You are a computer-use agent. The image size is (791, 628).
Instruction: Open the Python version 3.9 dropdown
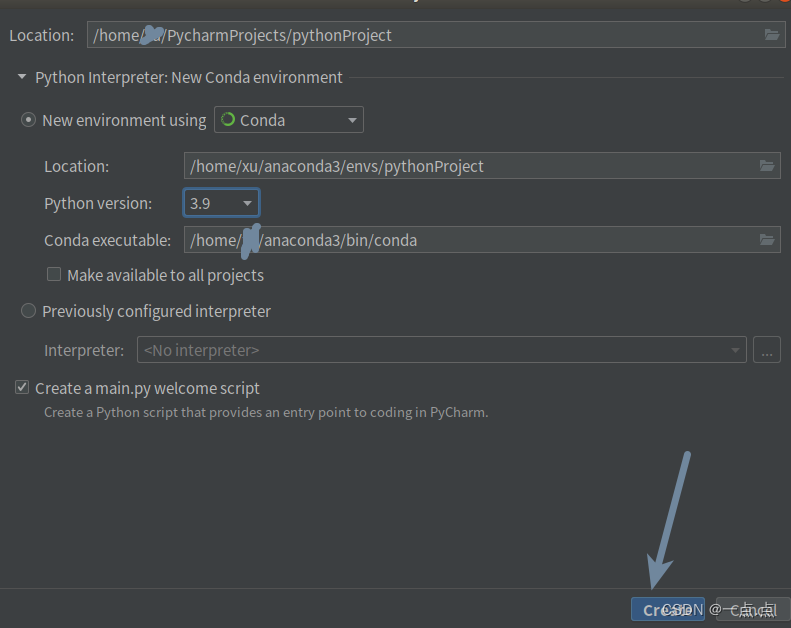(221, 203)
